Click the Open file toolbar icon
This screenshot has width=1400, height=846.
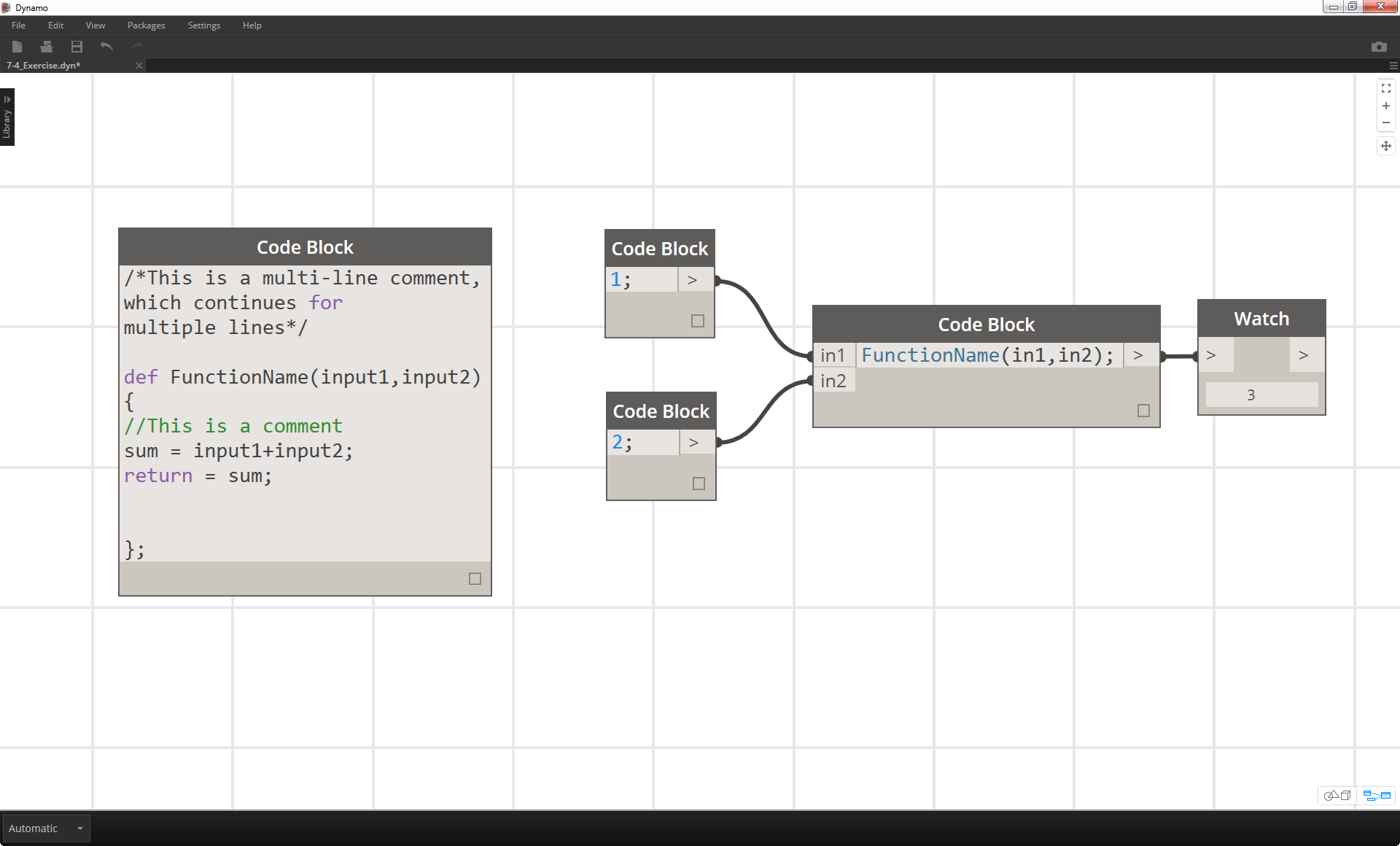pyautogui.click(x=47, y=47)
